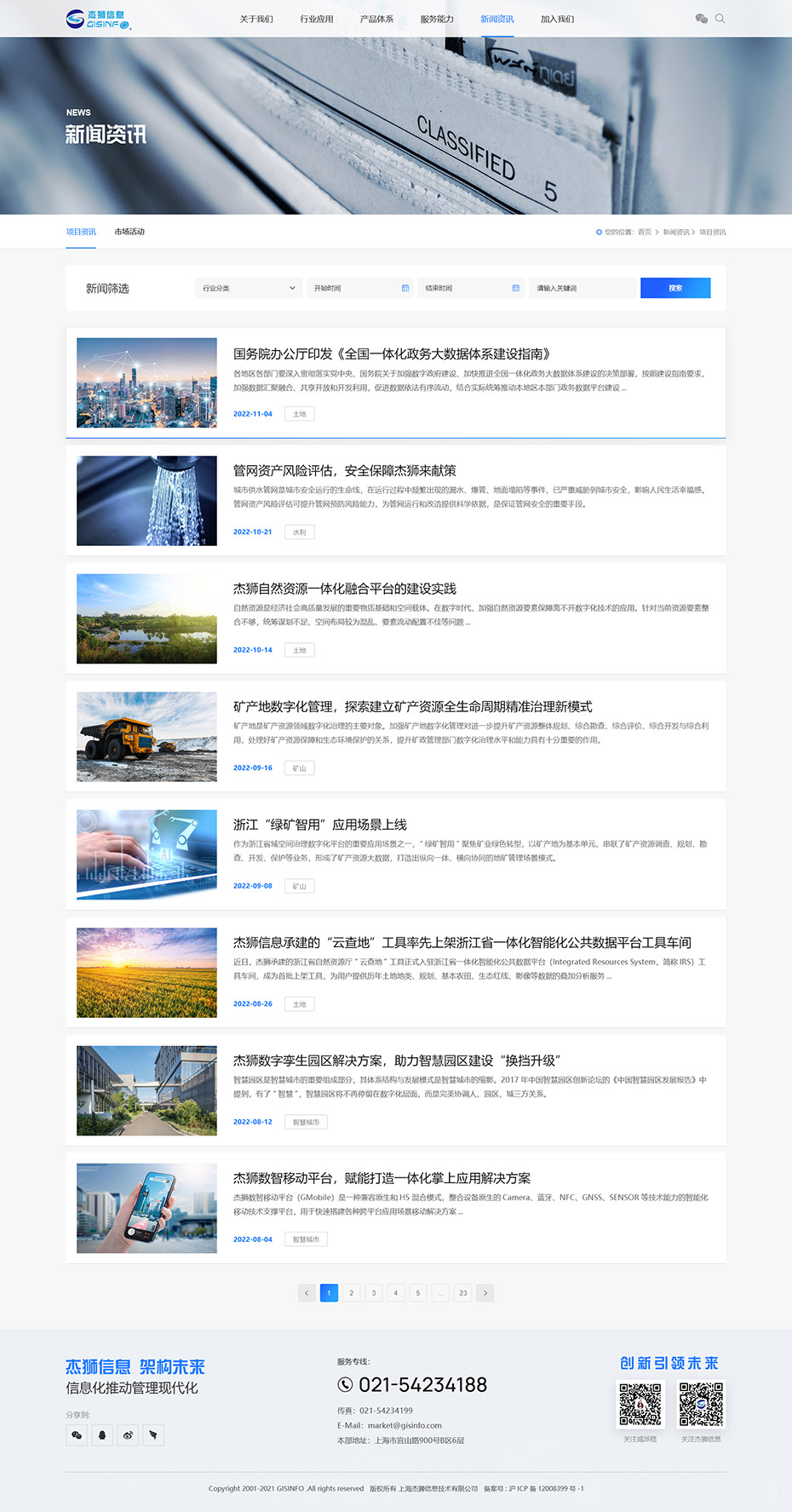Image resolution: width=792 pixels, height=1512 pixels.
Task: Click the dump truck mining article thumbnail
Action: click(146, 737)
